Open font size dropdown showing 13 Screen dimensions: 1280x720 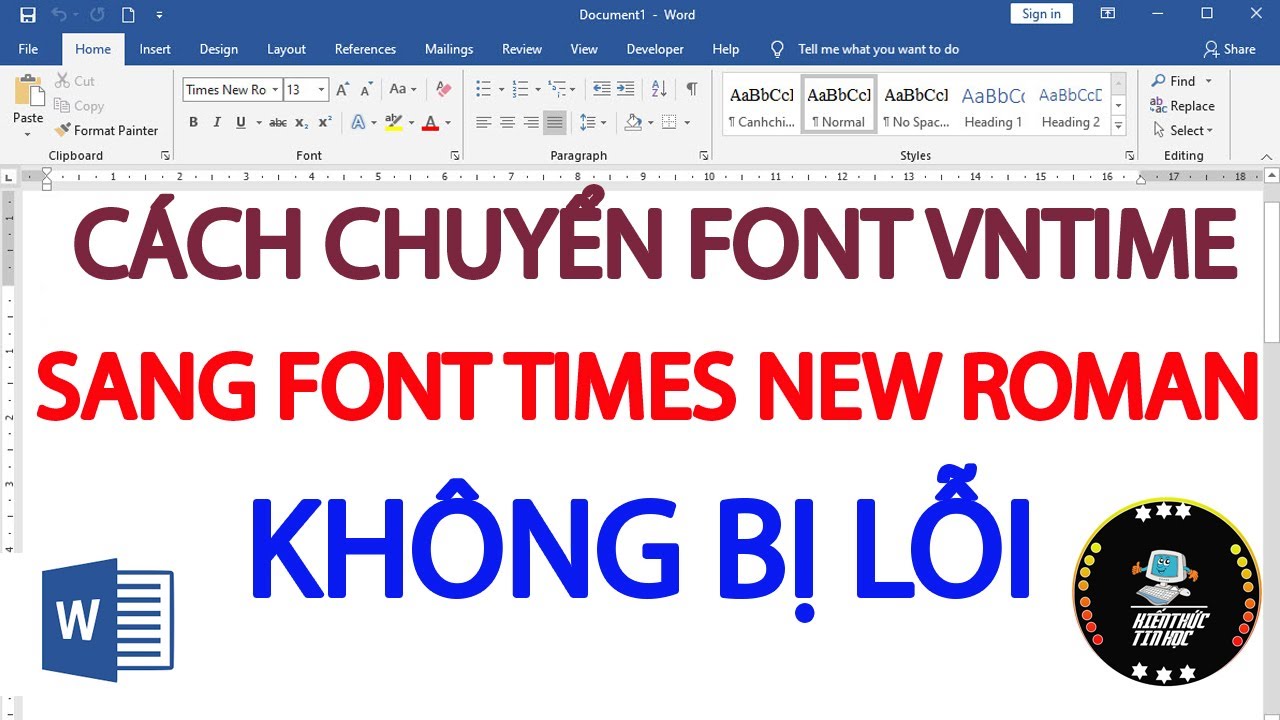tap(321, 90)
